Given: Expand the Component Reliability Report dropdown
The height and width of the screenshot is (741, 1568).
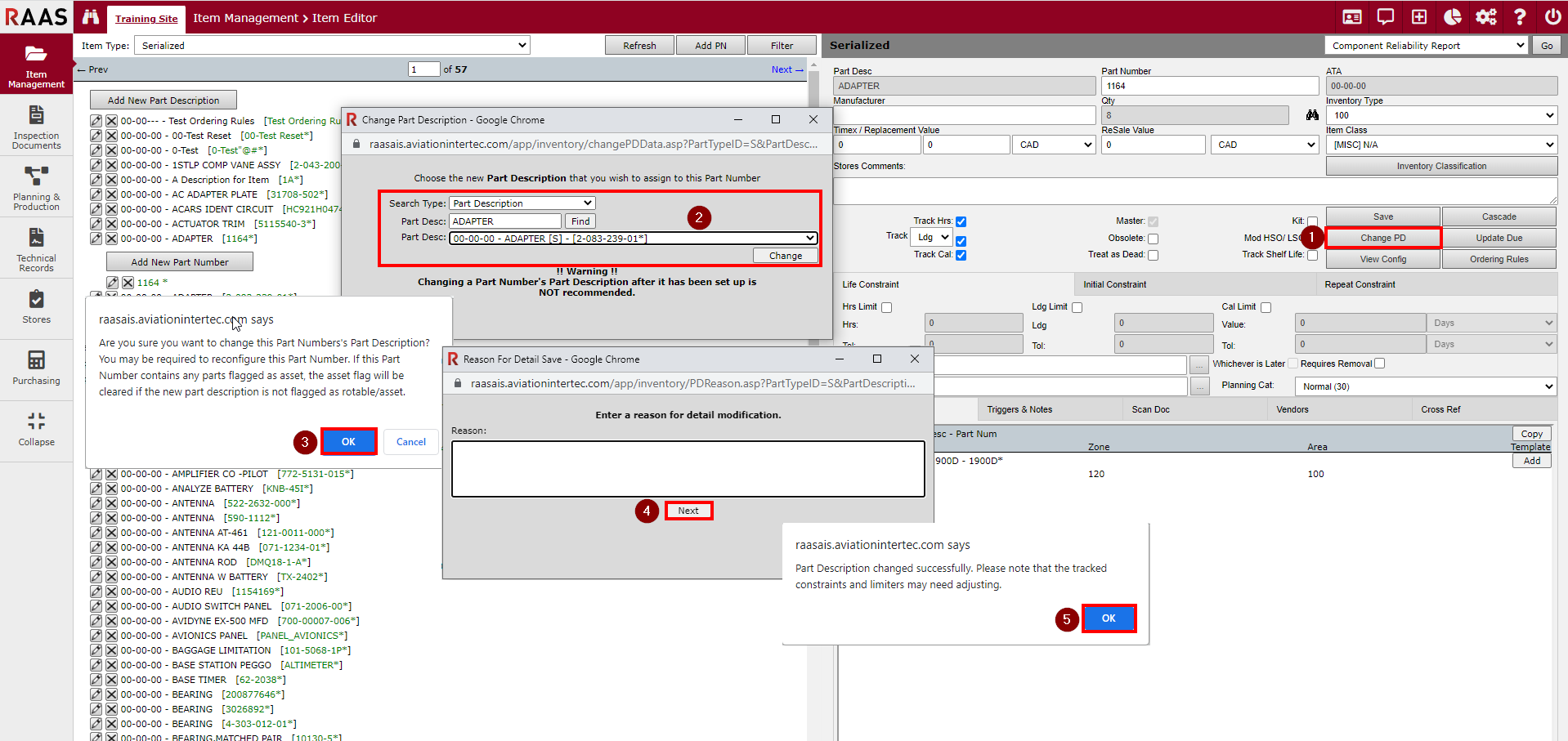Looking at the screenshot, I should [x=1426, y=46].
